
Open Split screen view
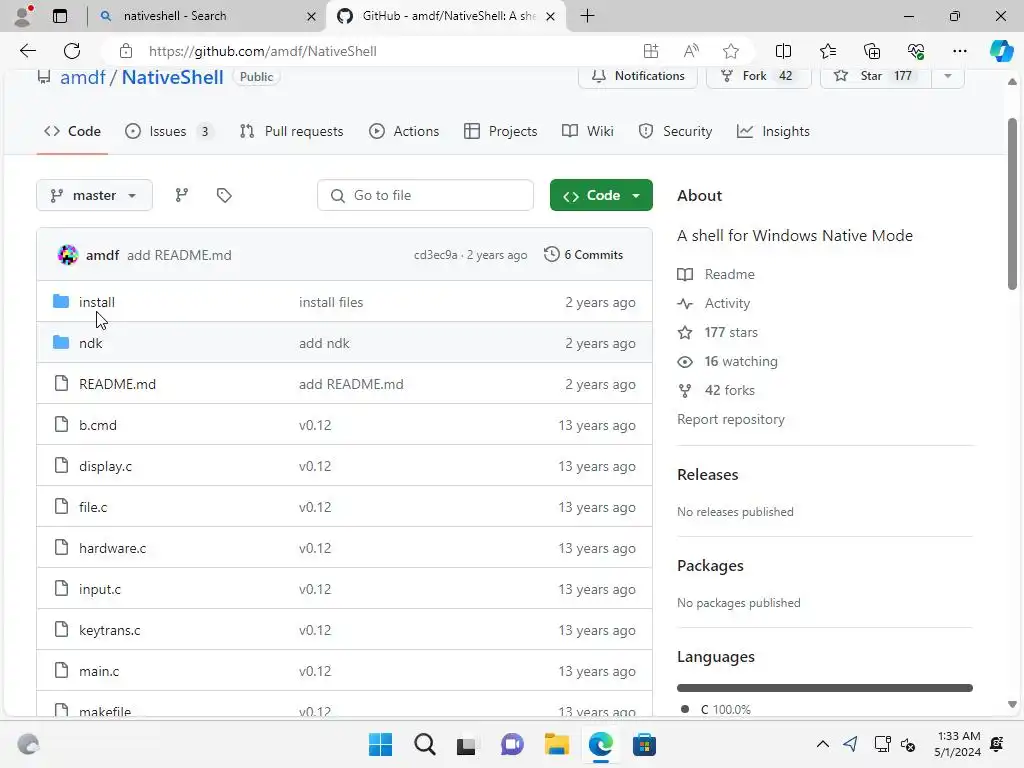pyautogui.click(x=783, y=51)
